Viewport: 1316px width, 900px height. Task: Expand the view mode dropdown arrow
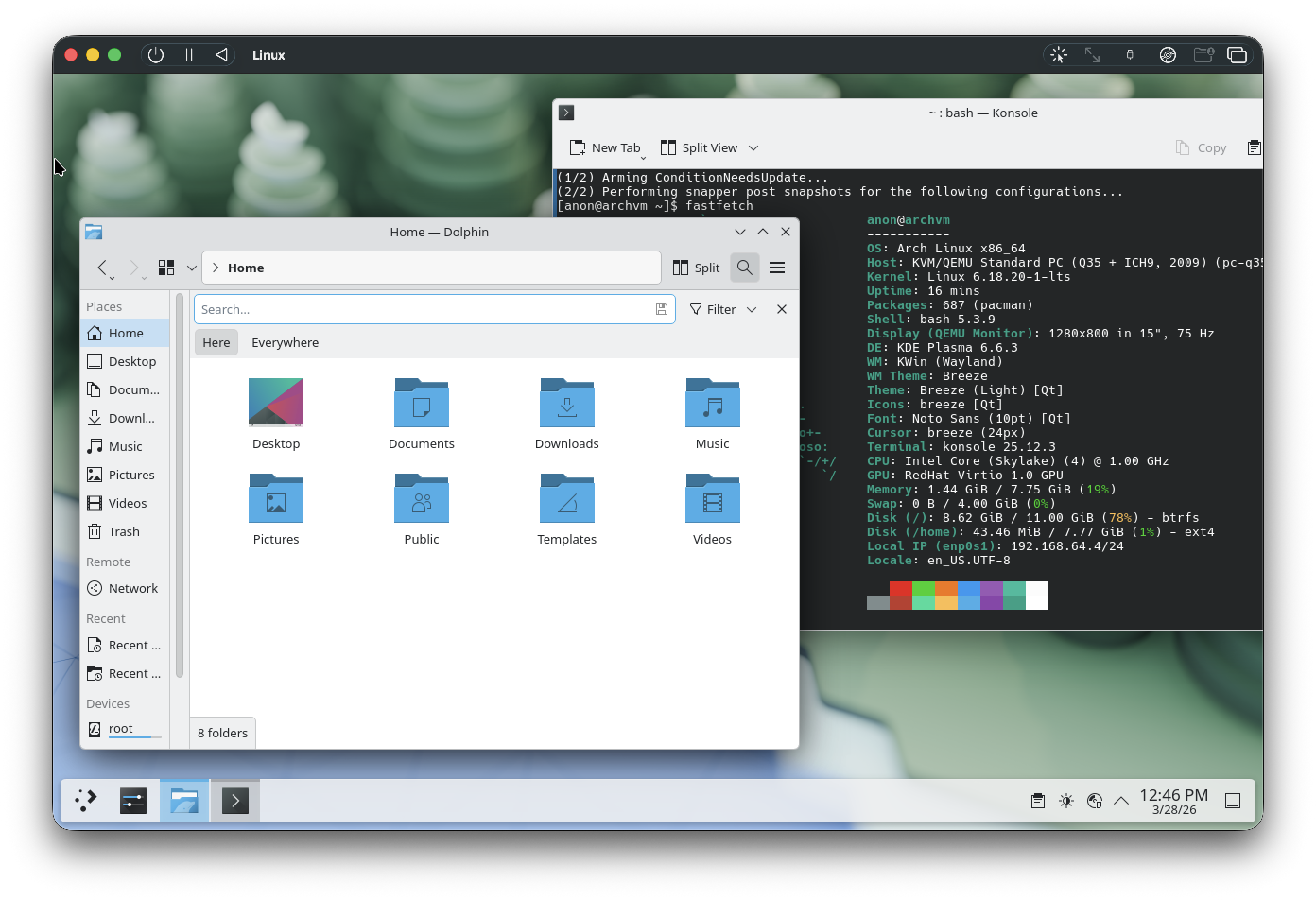pyautogui.click(x=191, y=268)
